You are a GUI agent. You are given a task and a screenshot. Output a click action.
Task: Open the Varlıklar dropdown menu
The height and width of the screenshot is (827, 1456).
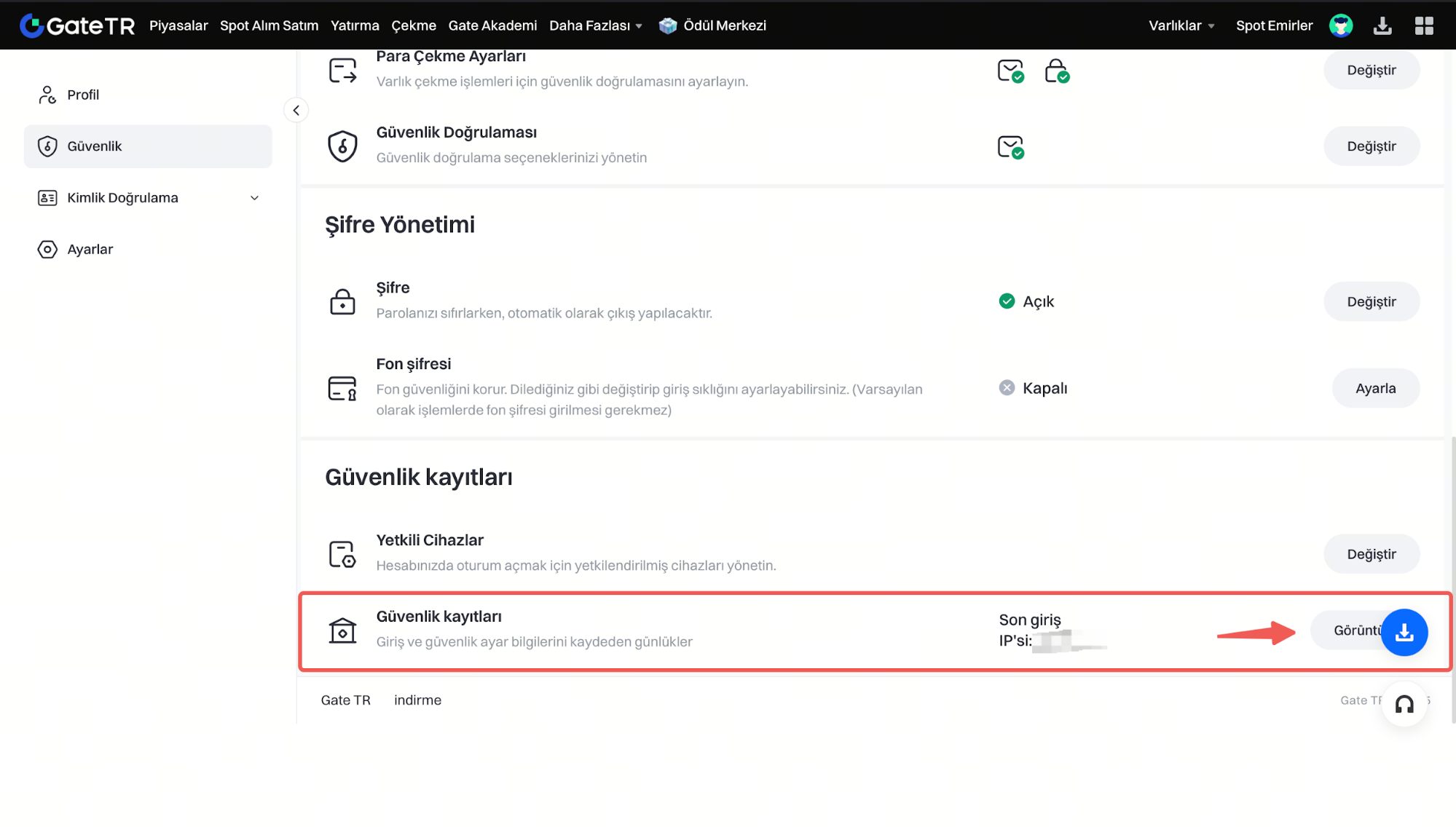(x=1181, y=25)
